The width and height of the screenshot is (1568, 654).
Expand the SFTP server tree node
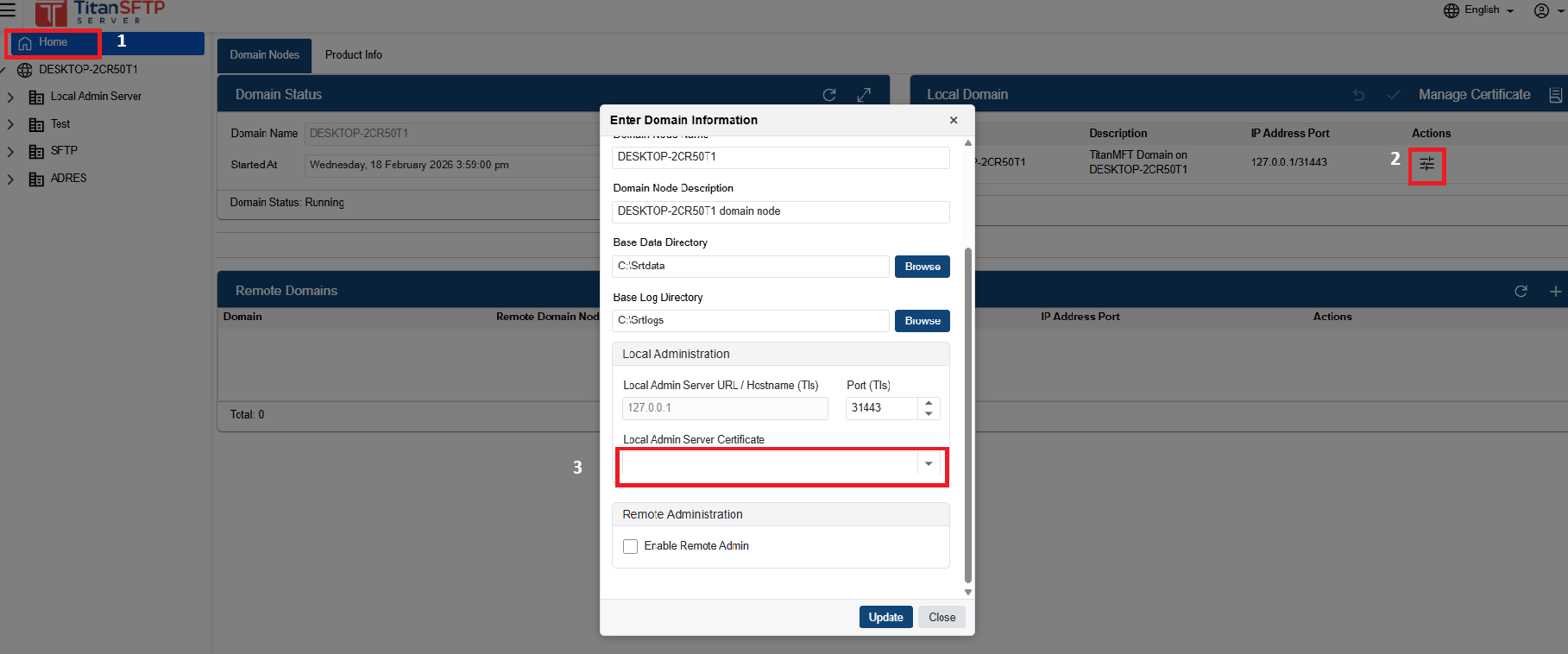pyautogui.click(x=10, y=151)
